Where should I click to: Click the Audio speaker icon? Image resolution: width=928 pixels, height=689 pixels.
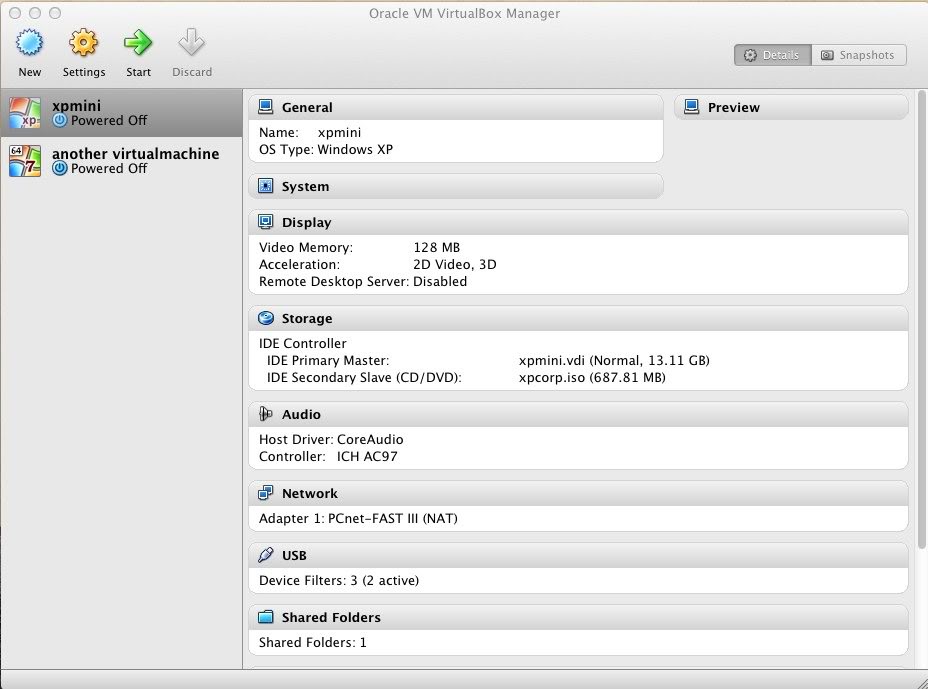(x=266, y=414)
